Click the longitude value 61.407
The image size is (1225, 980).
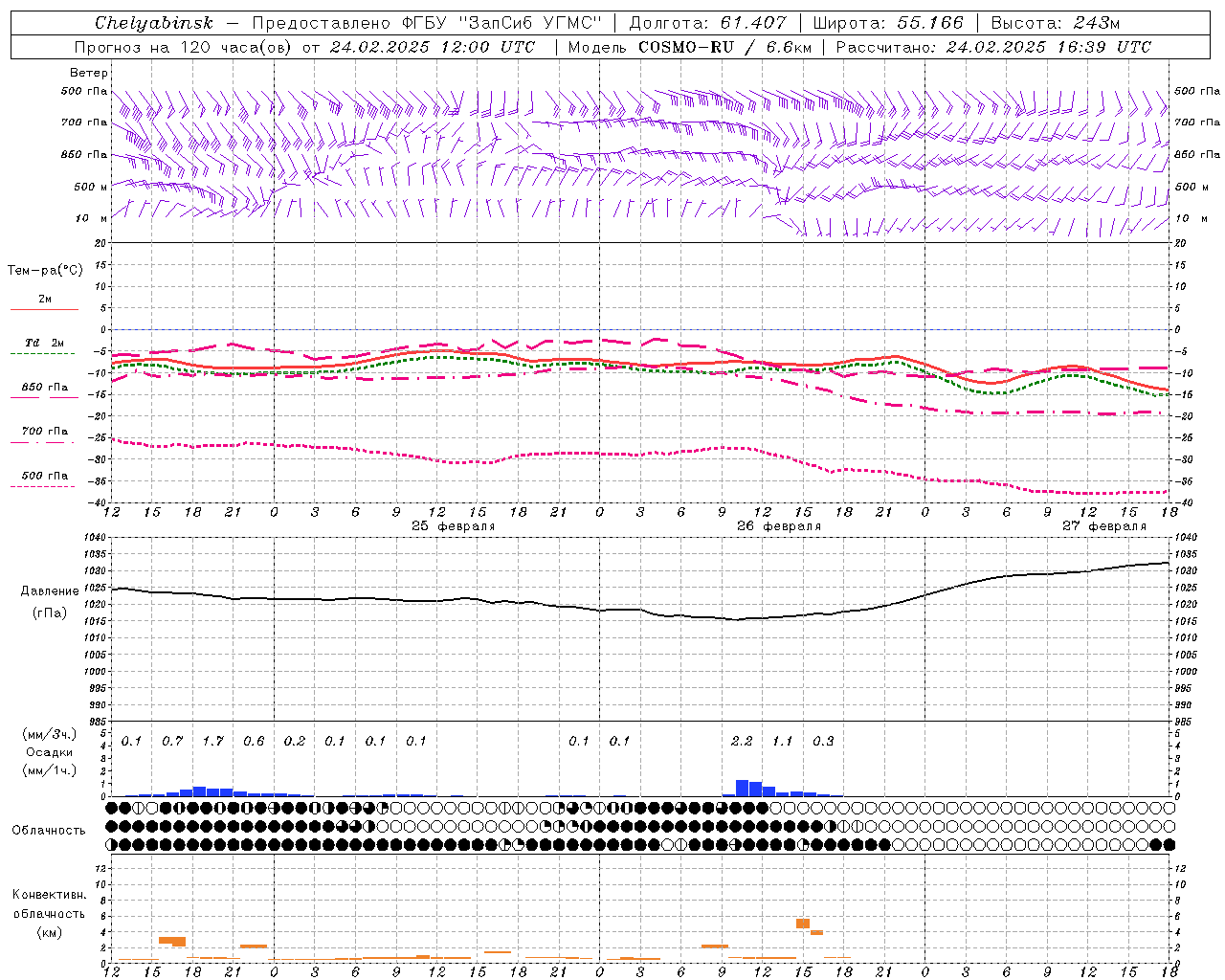pos(753,23)
